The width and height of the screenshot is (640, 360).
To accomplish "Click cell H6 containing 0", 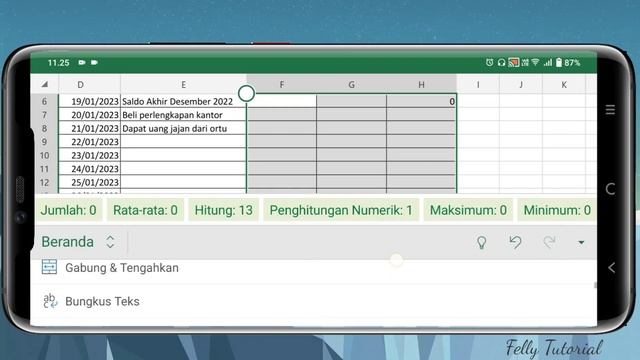I will click(x=421, y=101).
